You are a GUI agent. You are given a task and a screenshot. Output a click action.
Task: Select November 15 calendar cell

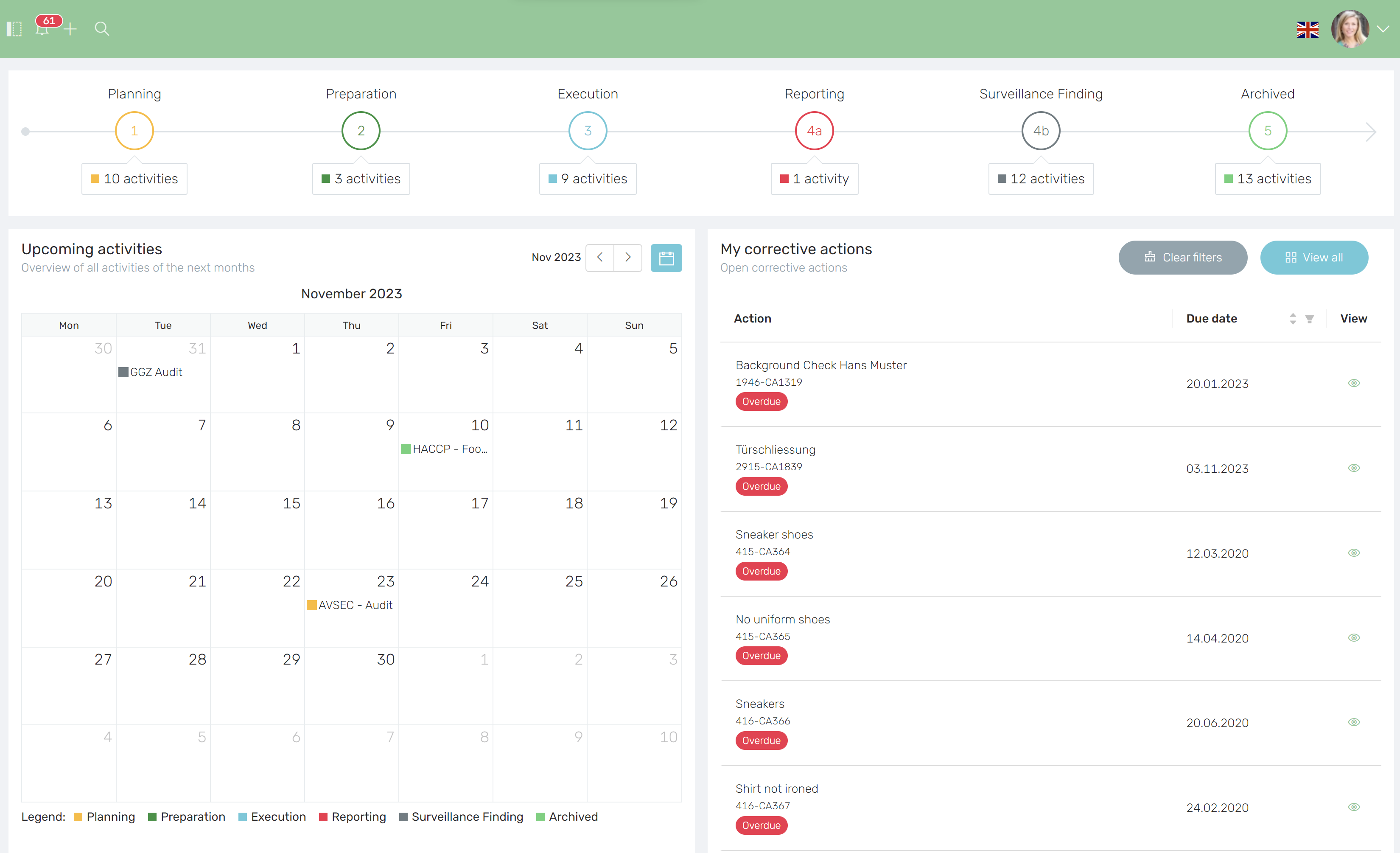(257, 530)
